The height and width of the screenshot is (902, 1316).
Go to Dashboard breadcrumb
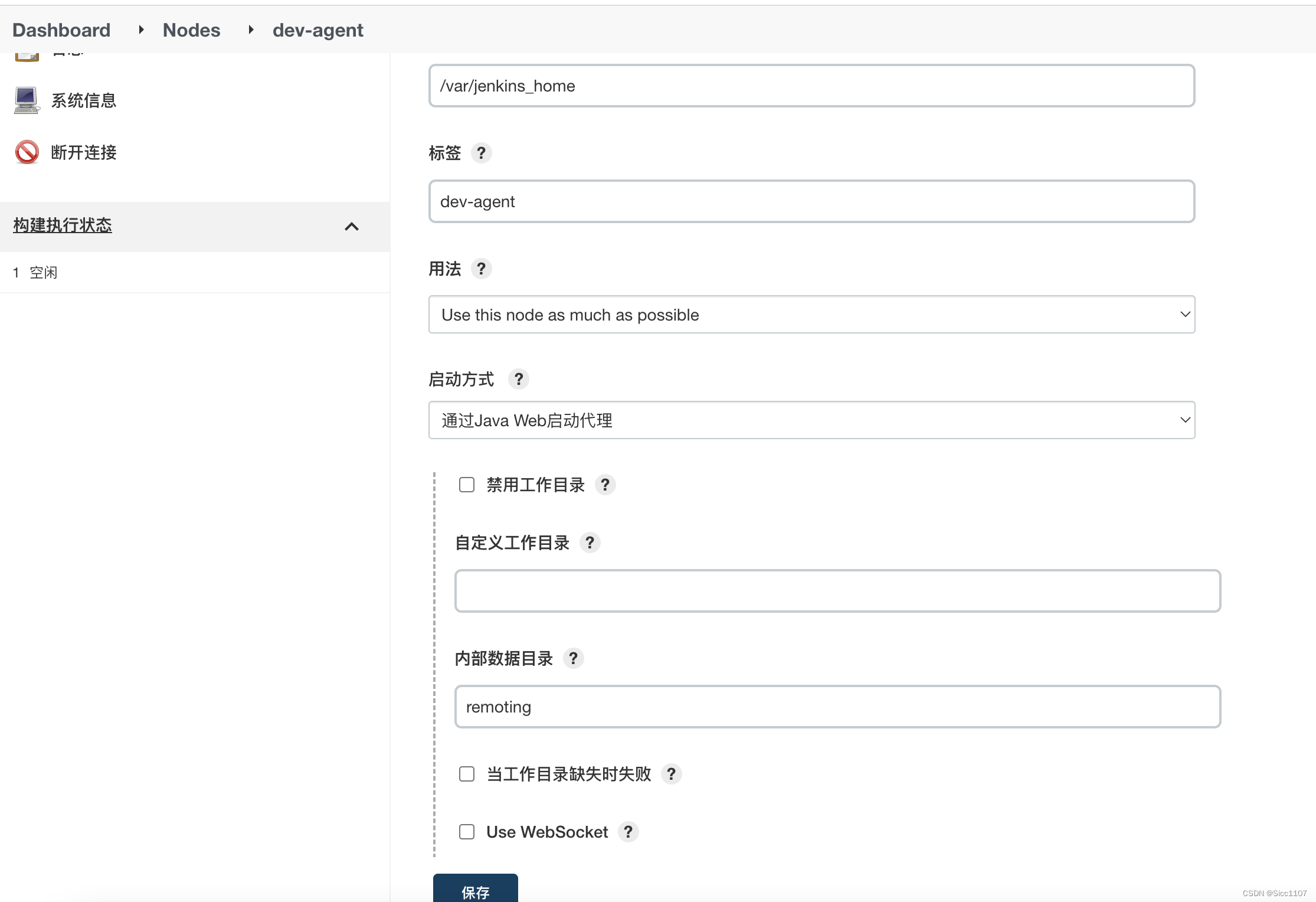(x=61, y=30)
